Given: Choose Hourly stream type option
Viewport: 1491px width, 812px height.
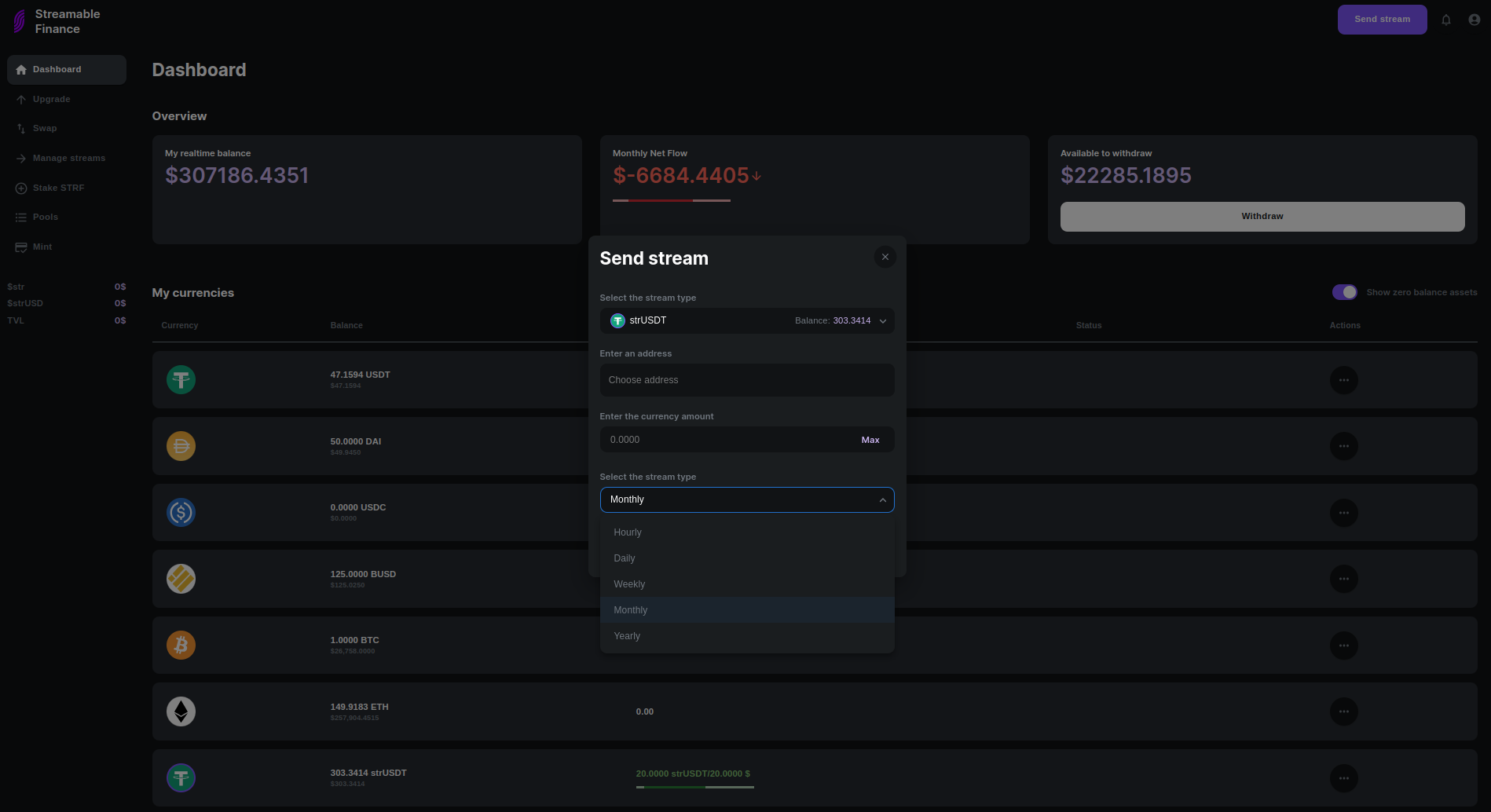Looking at the screenshot, I should (628, 532).
